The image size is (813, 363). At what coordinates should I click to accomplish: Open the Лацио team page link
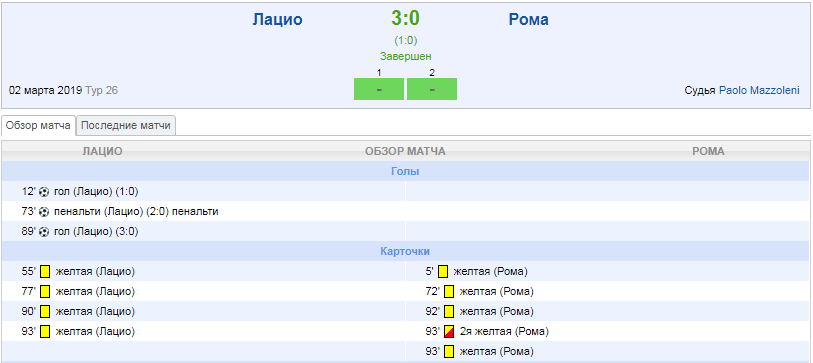click(x=277, y=20)
